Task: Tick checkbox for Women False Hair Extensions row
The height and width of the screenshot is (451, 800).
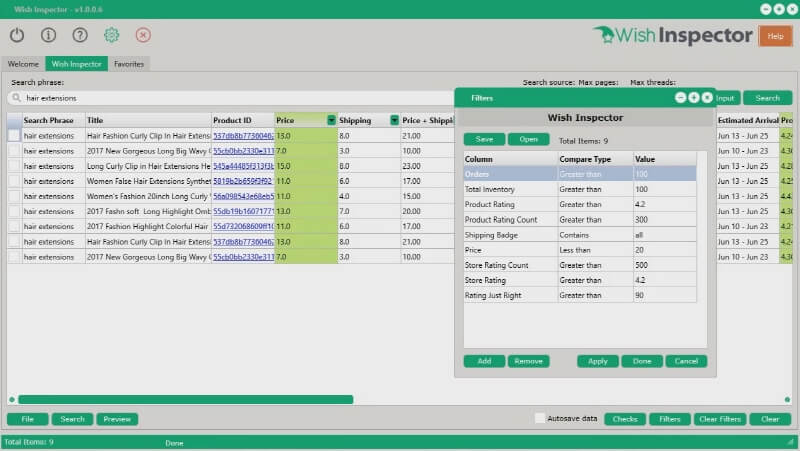Action: (14, 181)
